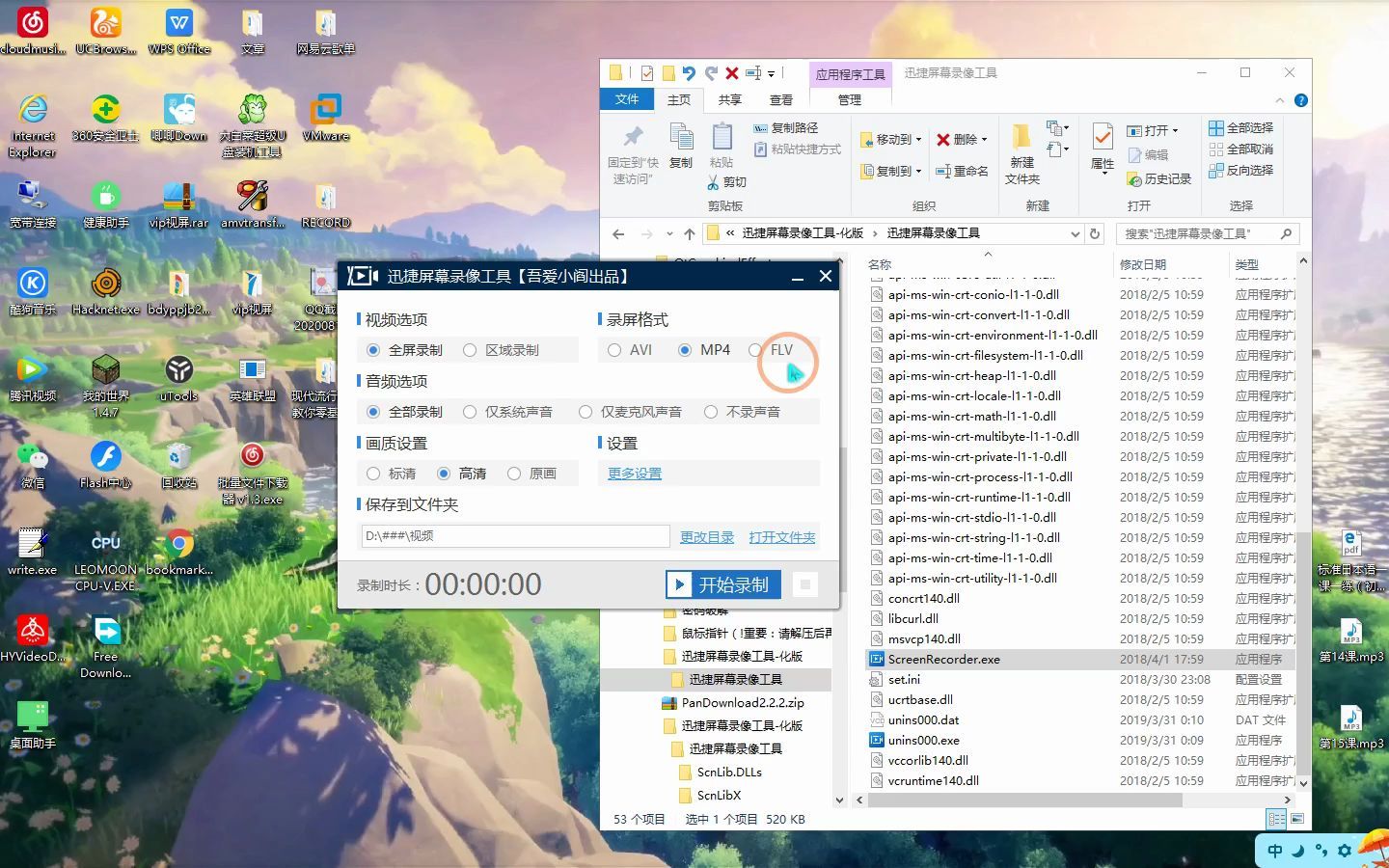1389x868 pixels.
Task: Click 反向选择 Invert selection in ribbon
Action: point(1241,170)
